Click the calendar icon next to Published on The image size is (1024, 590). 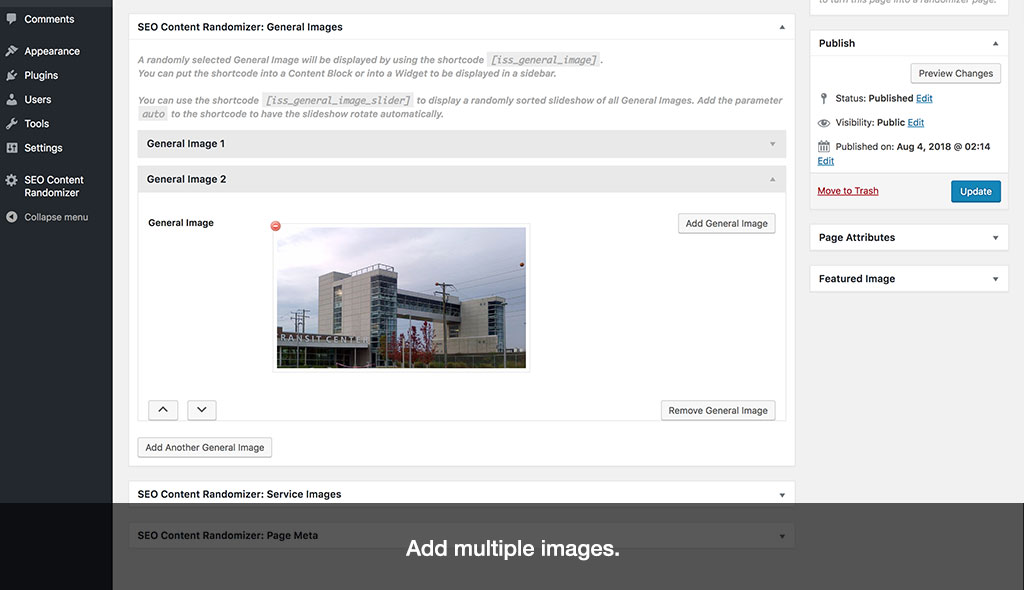(x=824, y=146)
